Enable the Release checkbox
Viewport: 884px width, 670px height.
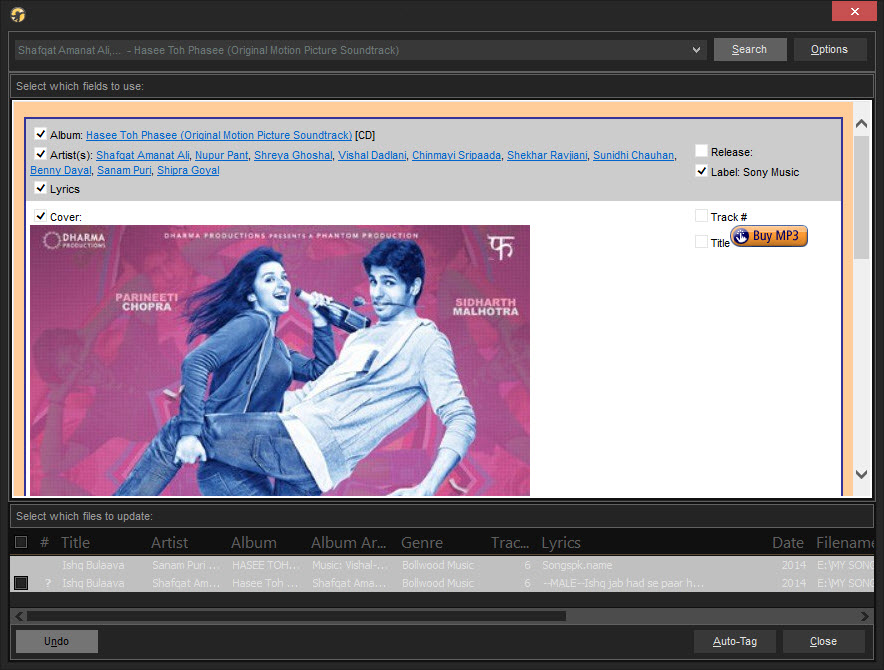[701, 151]
